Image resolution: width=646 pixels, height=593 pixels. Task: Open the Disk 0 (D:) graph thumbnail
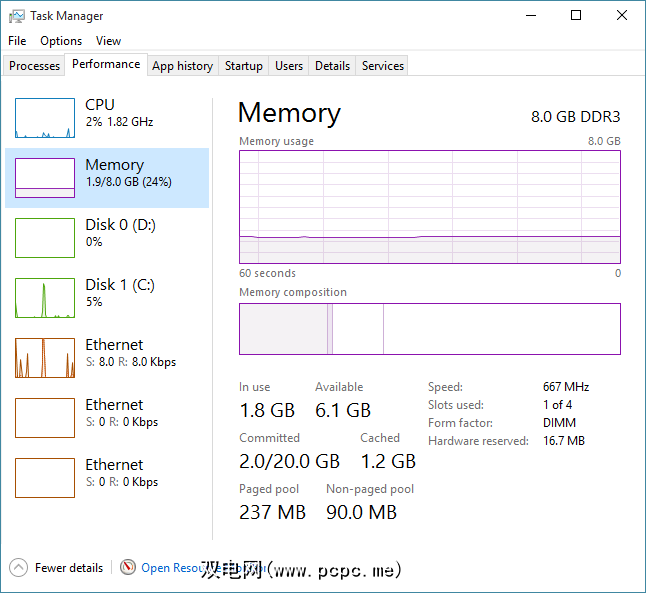[x=45, y=238]
